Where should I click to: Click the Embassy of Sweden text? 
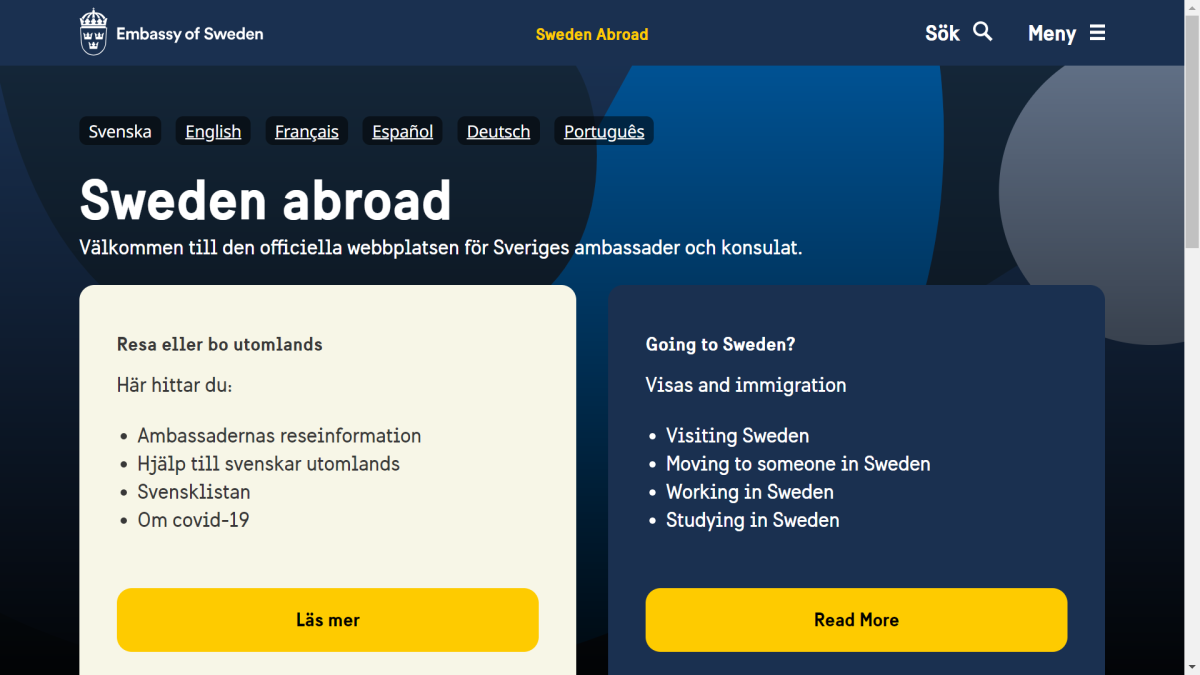190,34
